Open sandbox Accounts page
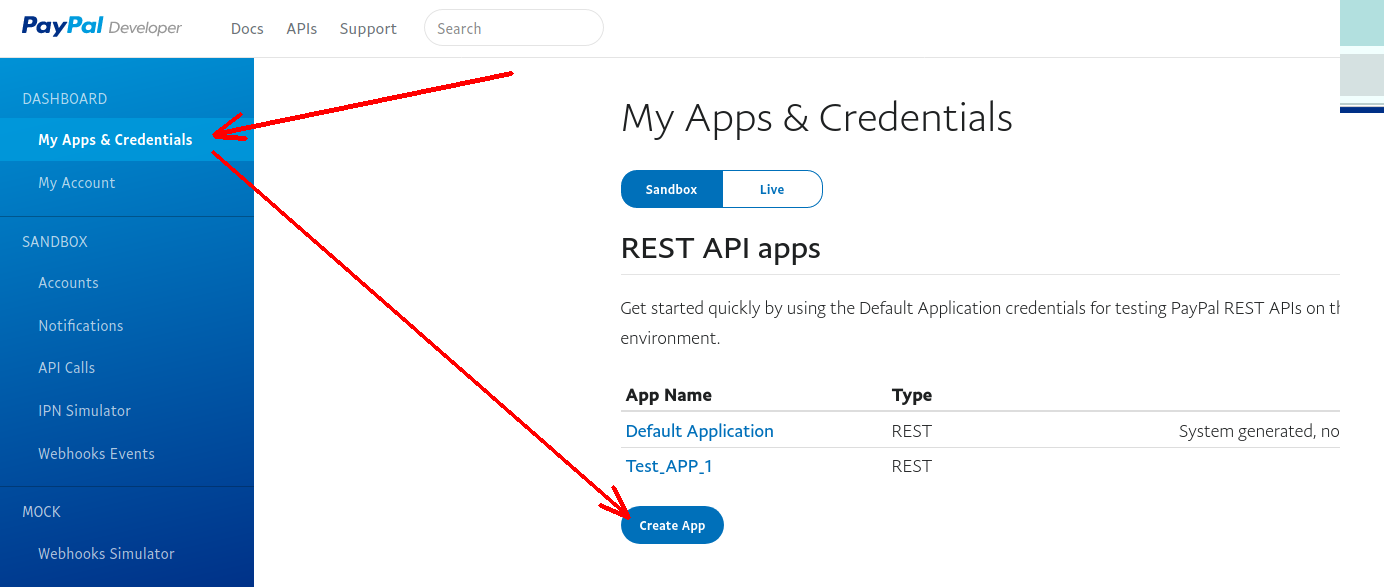The height and width of the screenshot is (587, 1384). (68, 283)
